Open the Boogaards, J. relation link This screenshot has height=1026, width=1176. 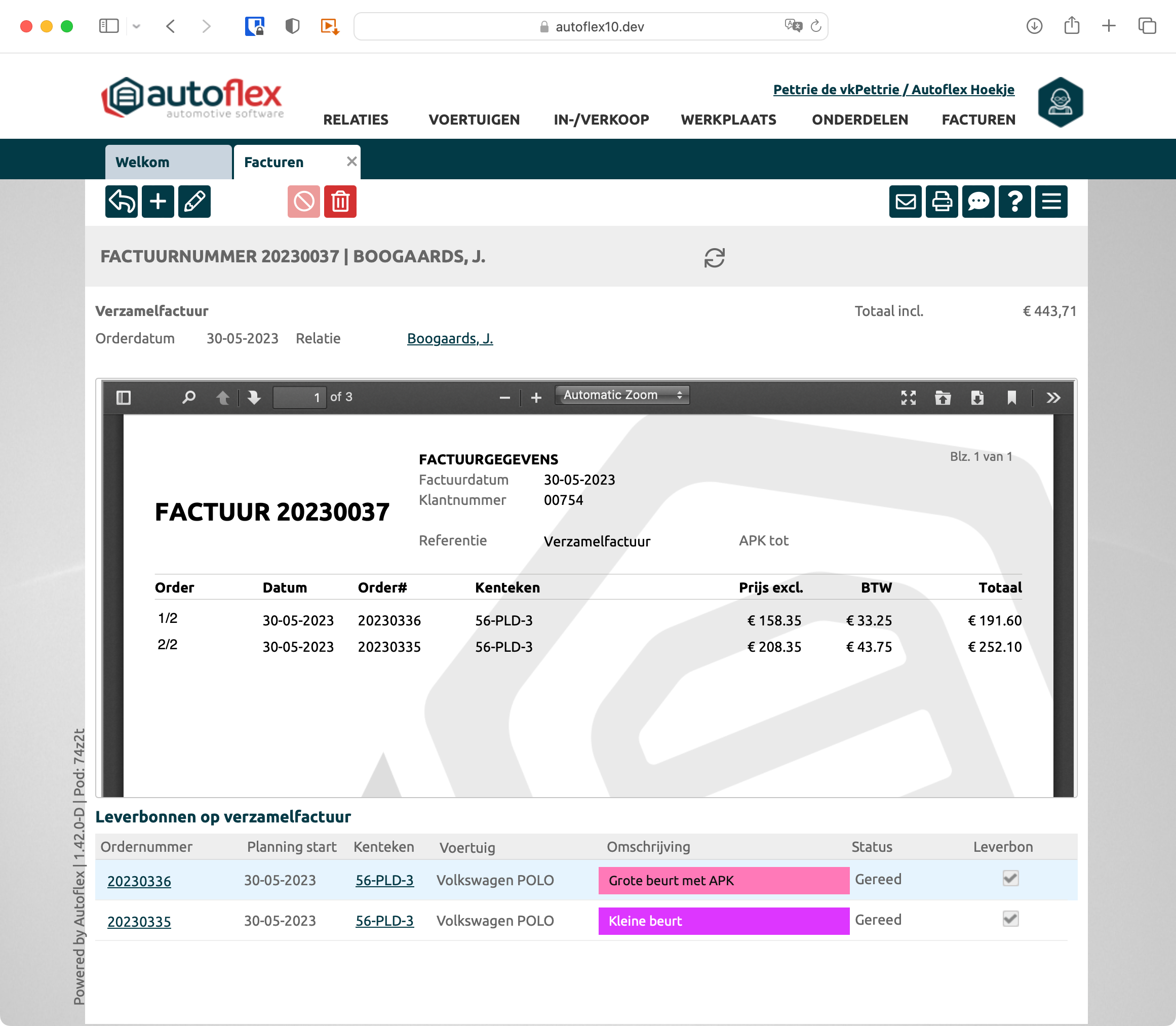[449, 338]
